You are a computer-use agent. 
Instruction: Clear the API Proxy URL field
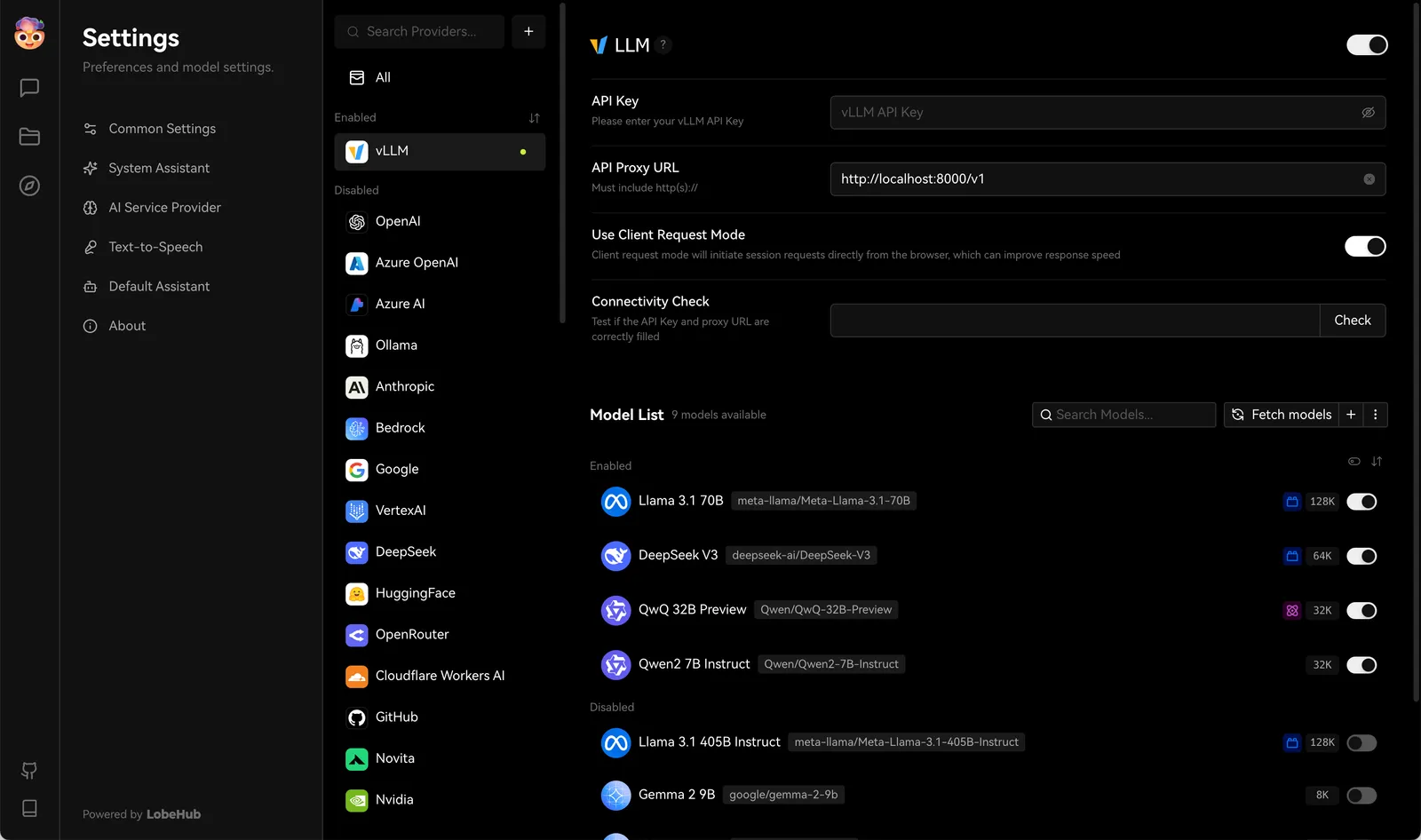coord(1369,179)
